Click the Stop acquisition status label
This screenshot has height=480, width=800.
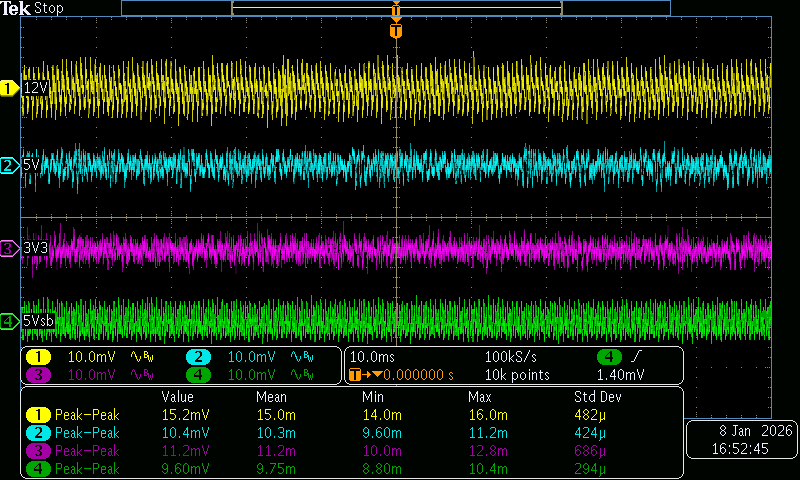[x=48, y=8]
